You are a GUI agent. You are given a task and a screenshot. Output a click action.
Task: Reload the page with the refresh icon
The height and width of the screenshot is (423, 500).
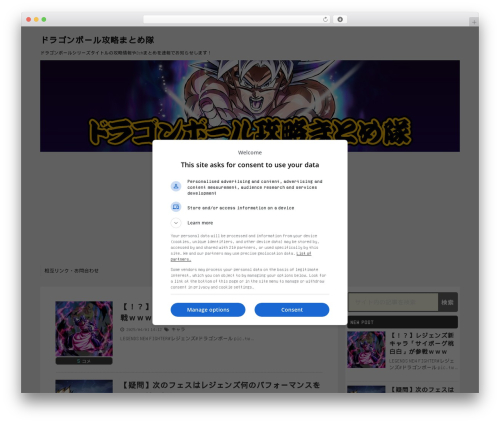[x=325, y=19]
